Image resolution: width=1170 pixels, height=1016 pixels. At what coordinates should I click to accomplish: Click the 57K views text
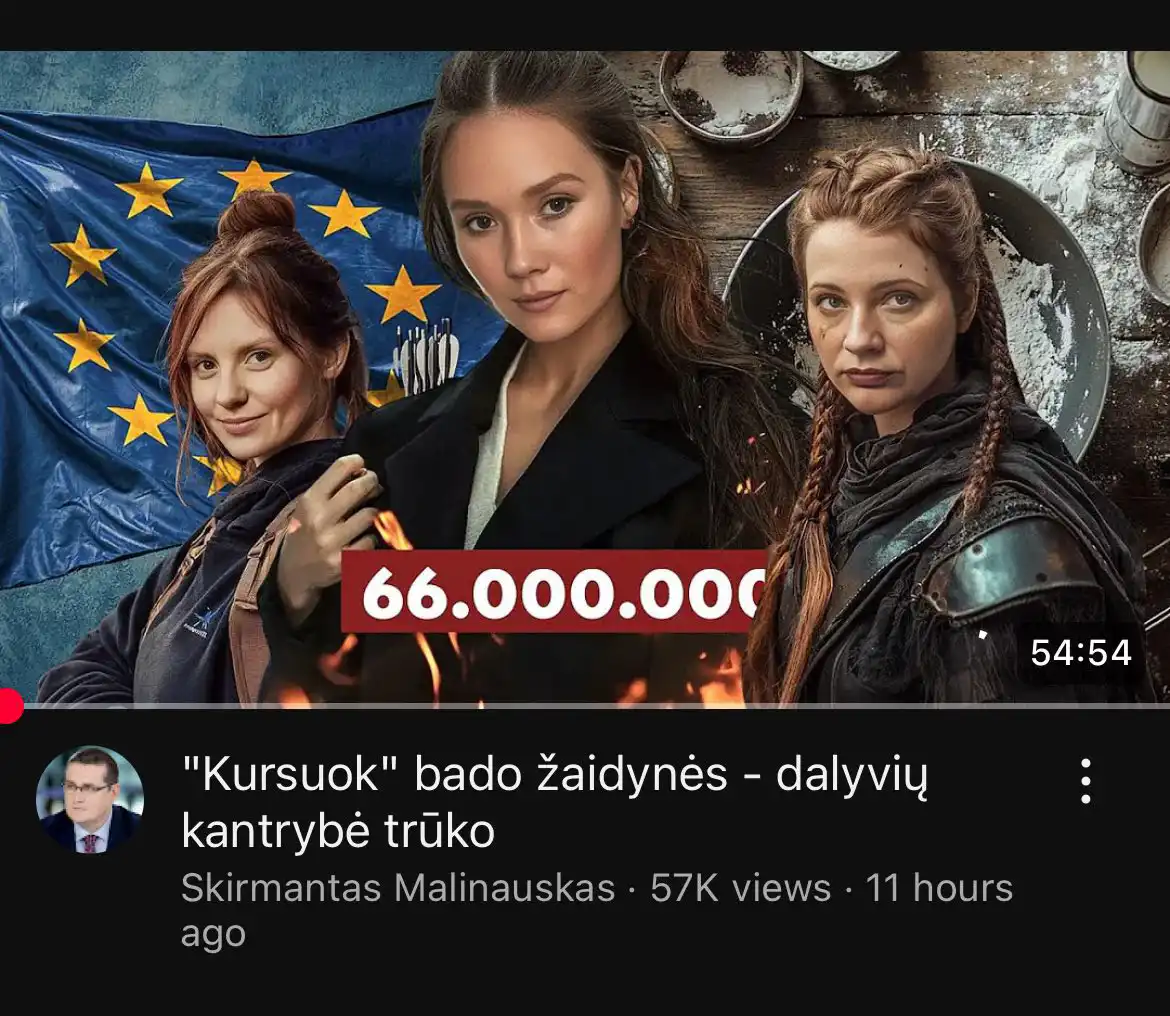pos(740,888)
